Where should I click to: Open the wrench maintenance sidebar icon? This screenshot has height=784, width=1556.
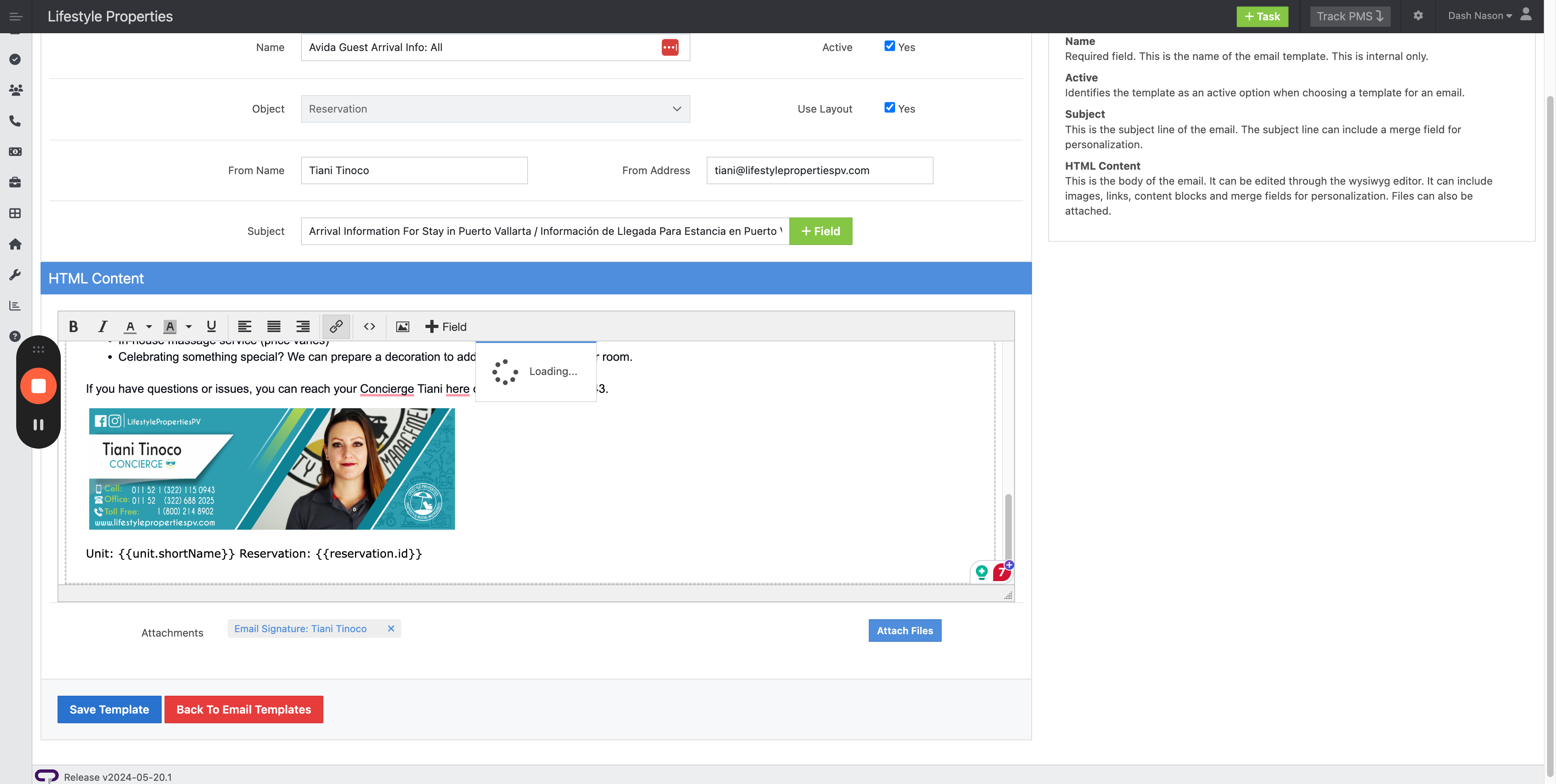[15, 275]
